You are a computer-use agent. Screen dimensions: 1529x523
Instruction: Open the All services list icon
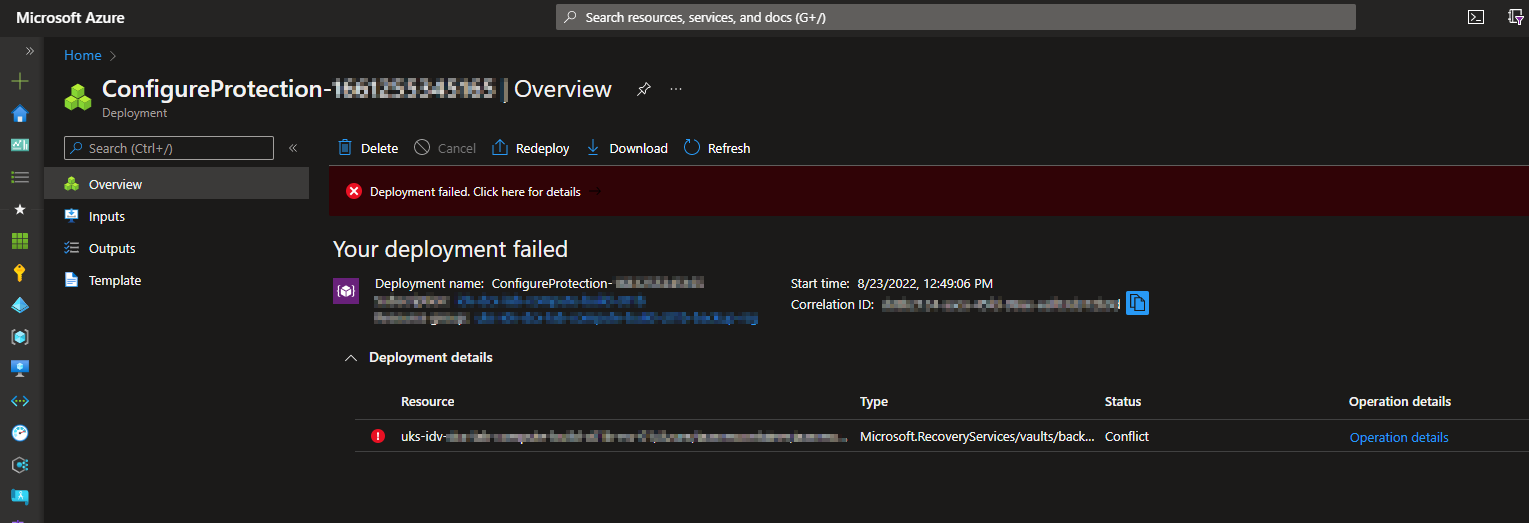coord(20,177)
